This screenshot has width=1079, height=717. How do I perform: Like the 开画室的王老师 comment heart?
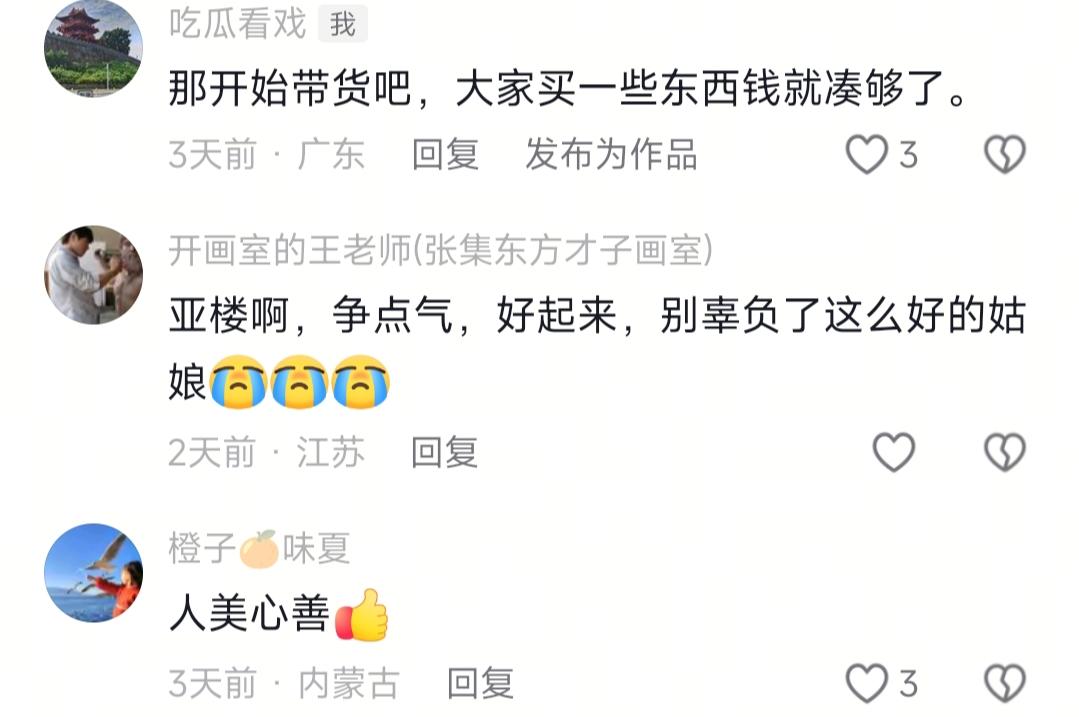(x=893, y=452)
